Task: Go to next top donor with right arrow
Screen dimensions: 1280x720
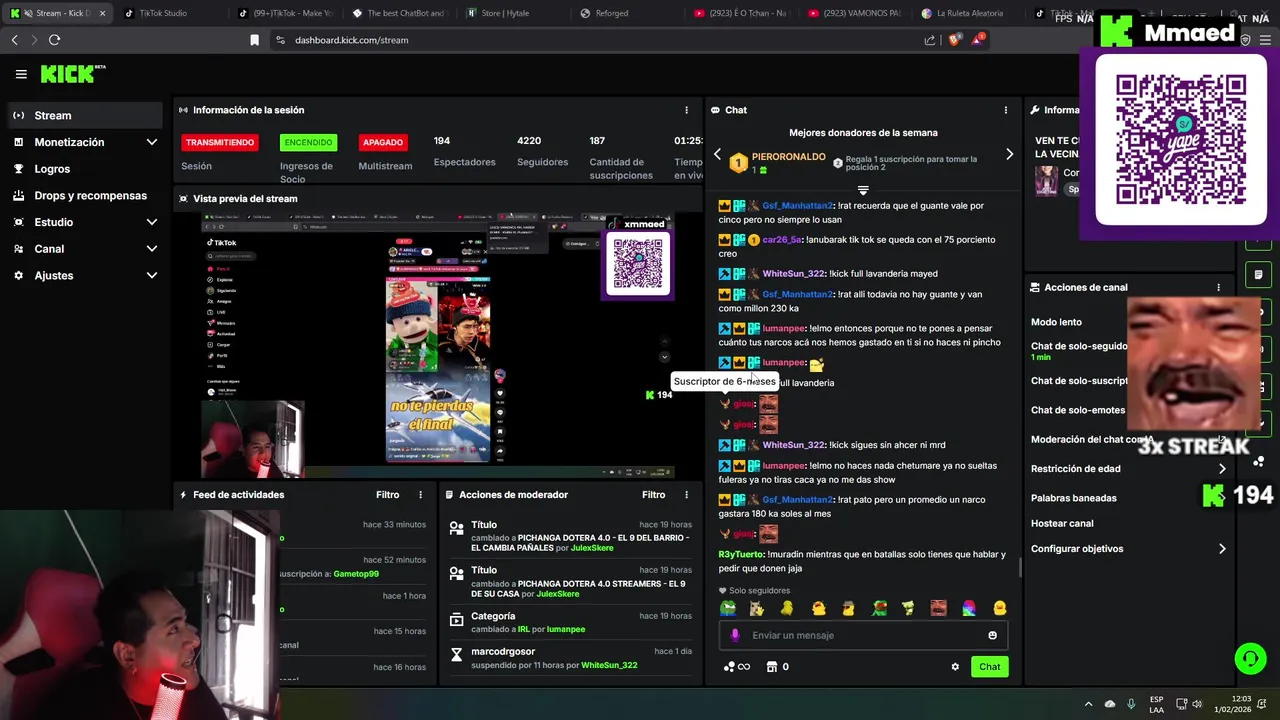Action: (x=1009, y=155)
